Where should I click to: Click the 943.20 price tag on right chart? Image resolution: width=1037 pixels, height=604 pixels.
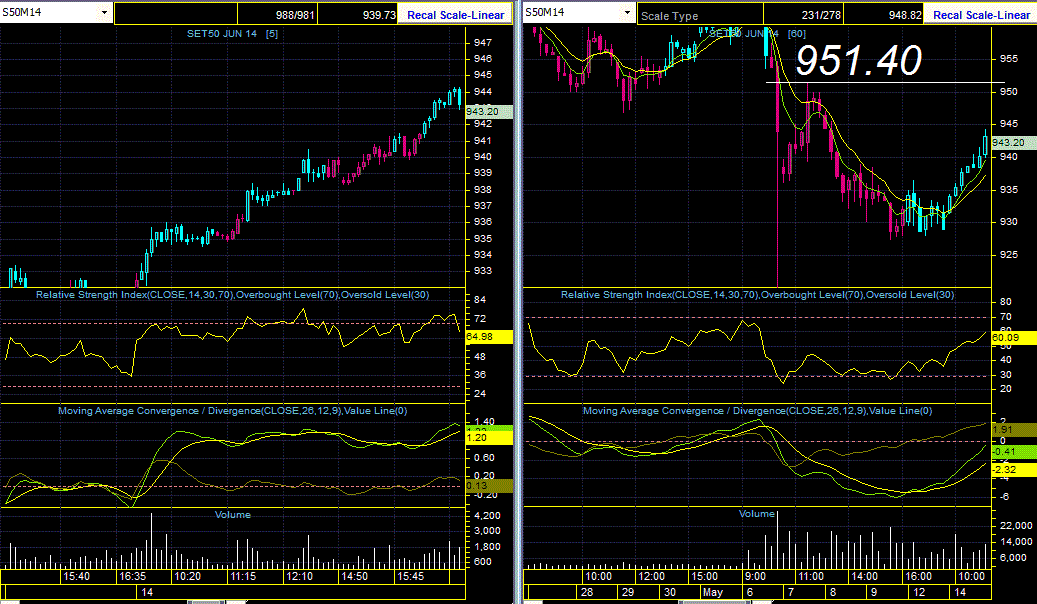[1013, 142]
